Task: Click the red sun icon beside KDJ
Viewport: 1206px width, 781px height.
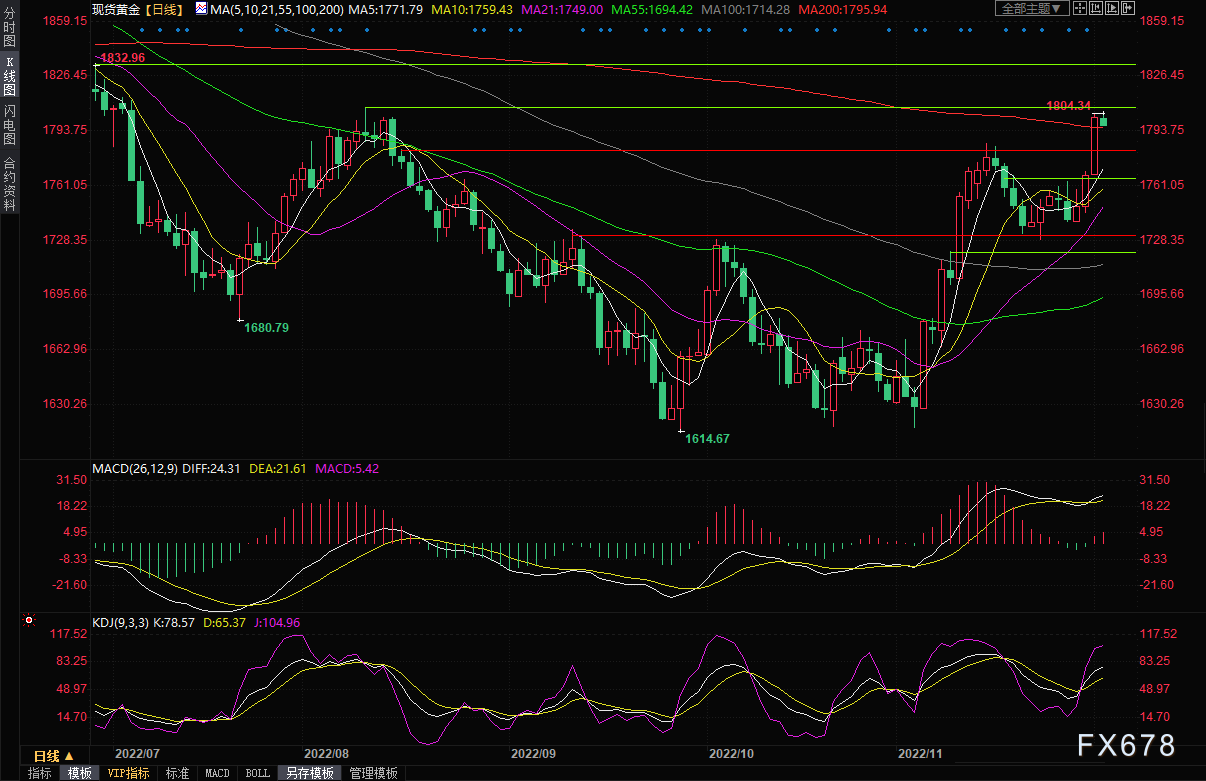Action: pos(28,621)
